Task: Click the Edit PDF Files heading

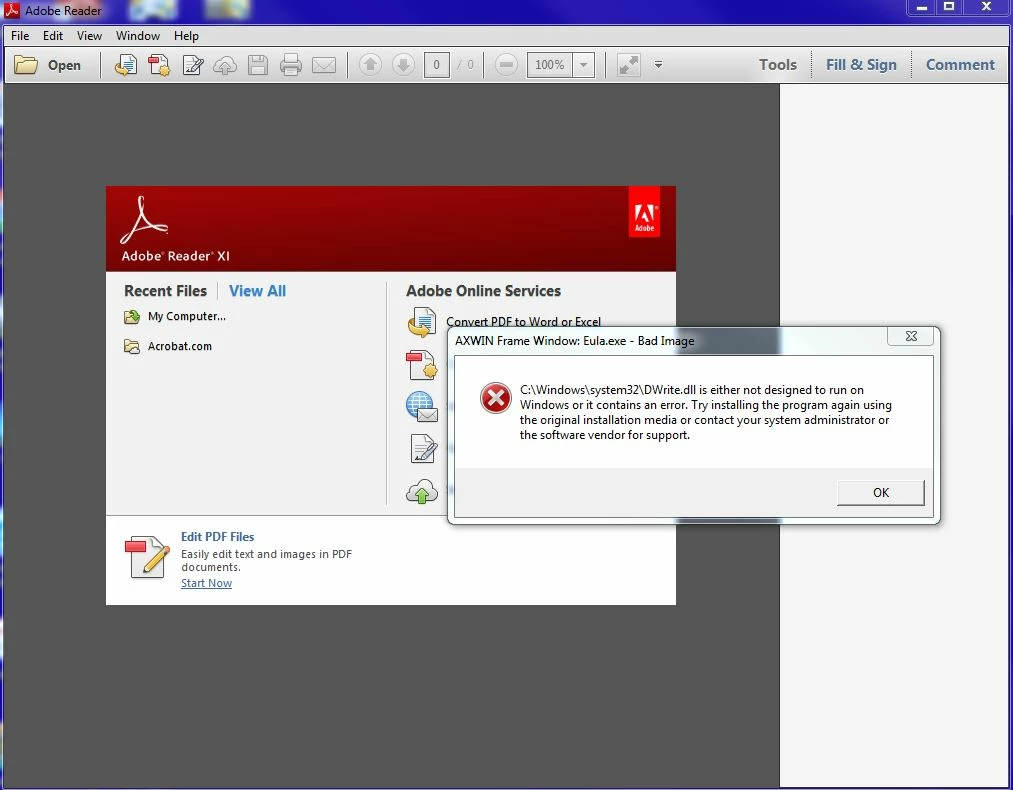Action: (217, 537)
